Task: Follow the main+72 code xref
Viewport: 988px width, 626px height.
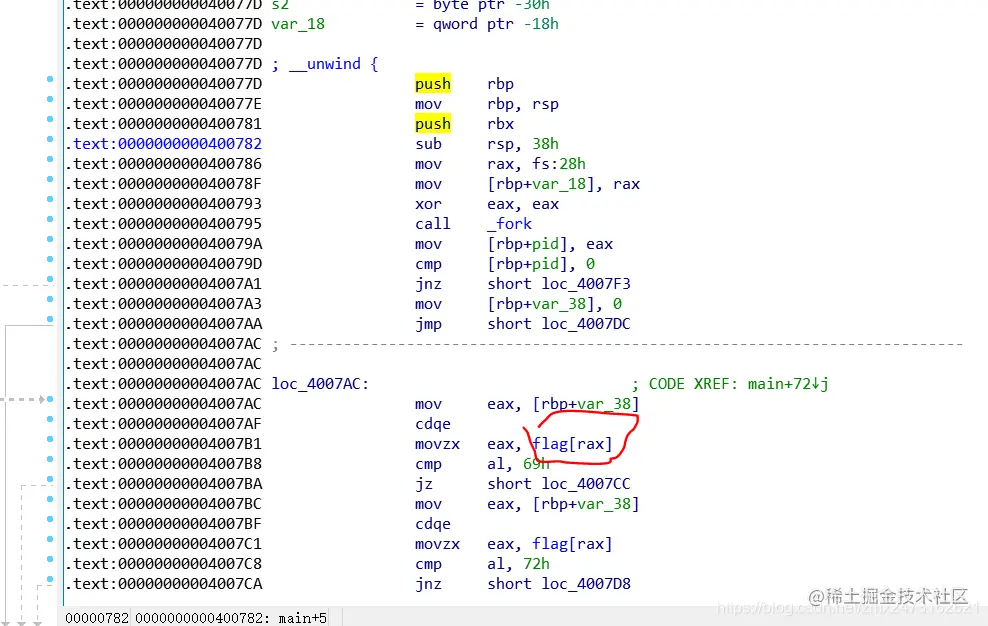Action: pyautogui.click(x=788, y=384)
